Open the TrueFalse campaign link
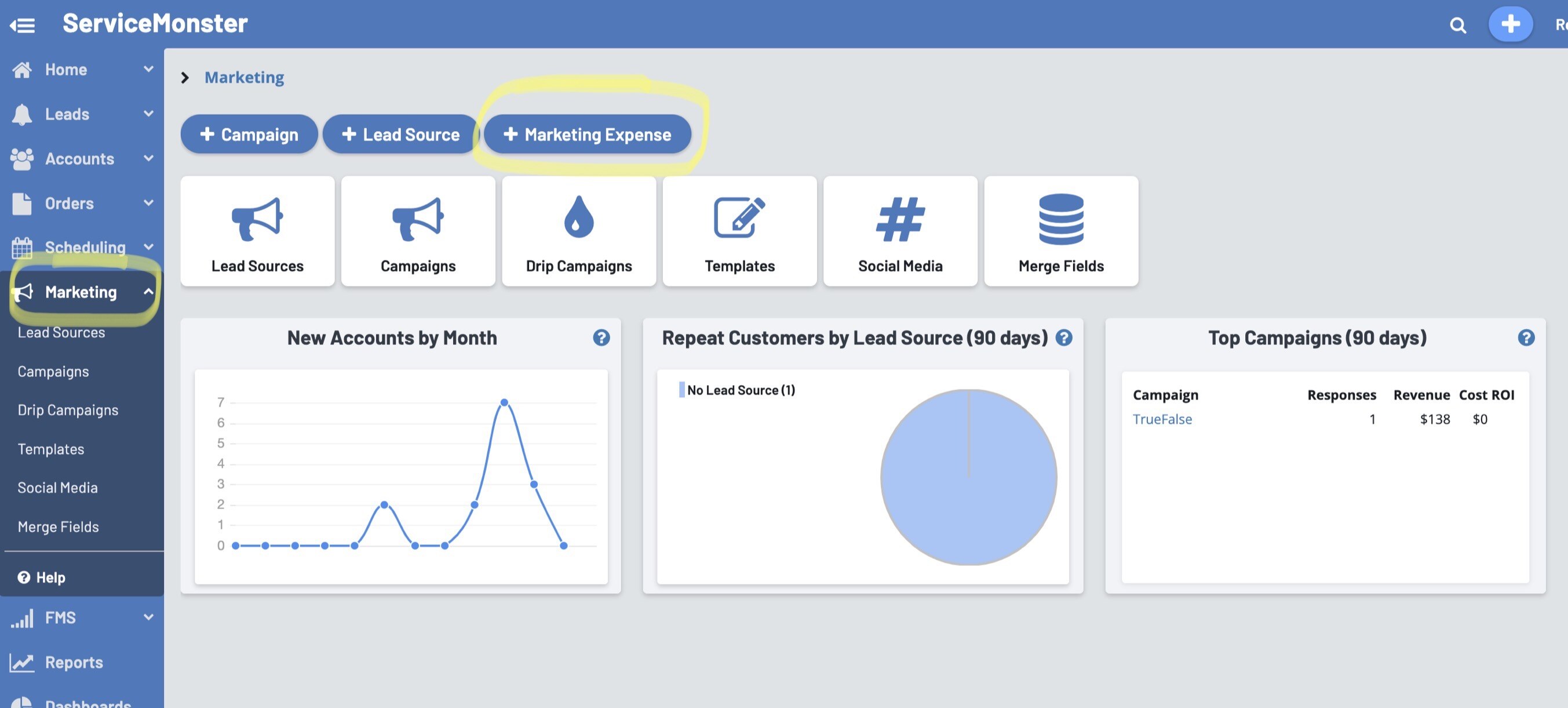This screenshot has width=1568, height=708. 1161,419
